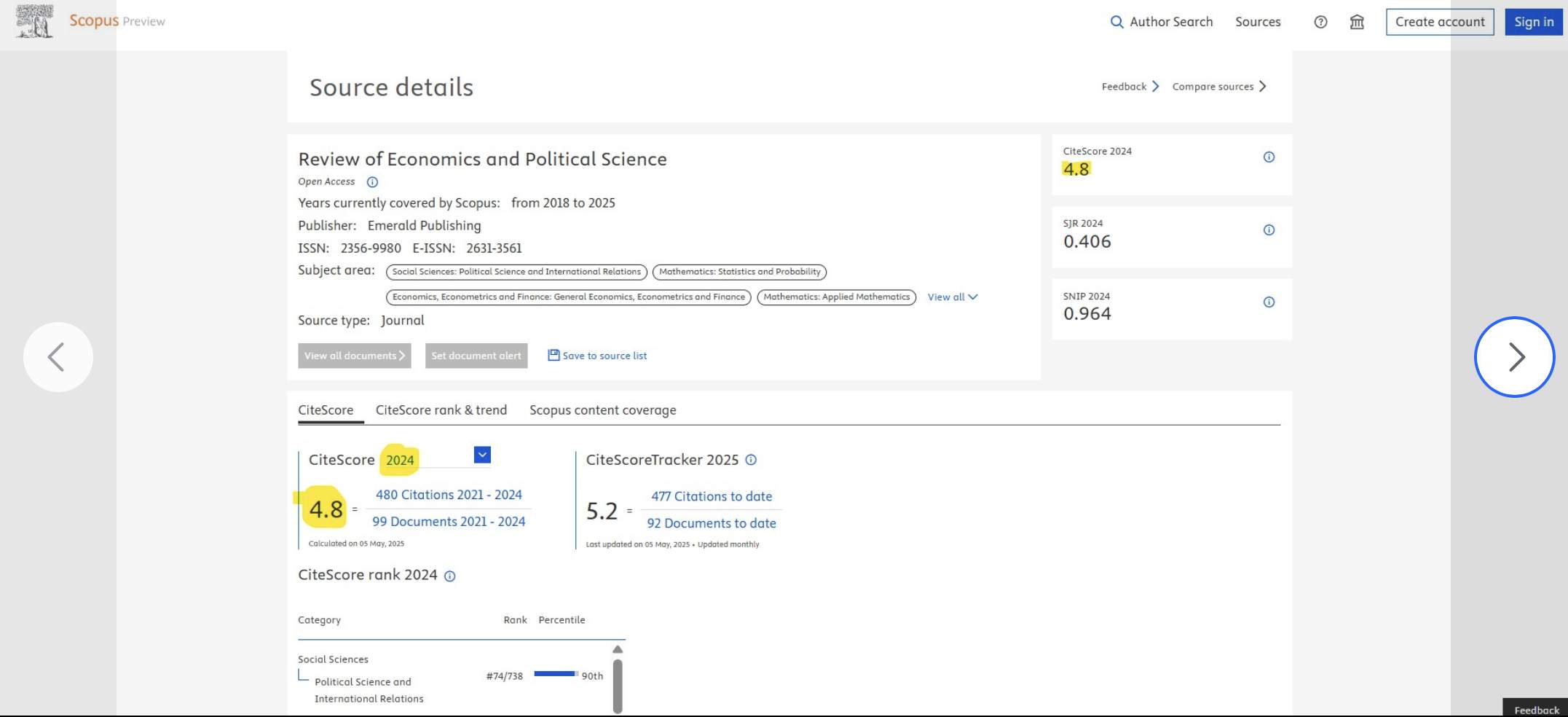The image size is (1568, 717).
Task: Click Mathematics: Statistics and Probability tag
Action: pyautogui.click(x=739, y=272)
